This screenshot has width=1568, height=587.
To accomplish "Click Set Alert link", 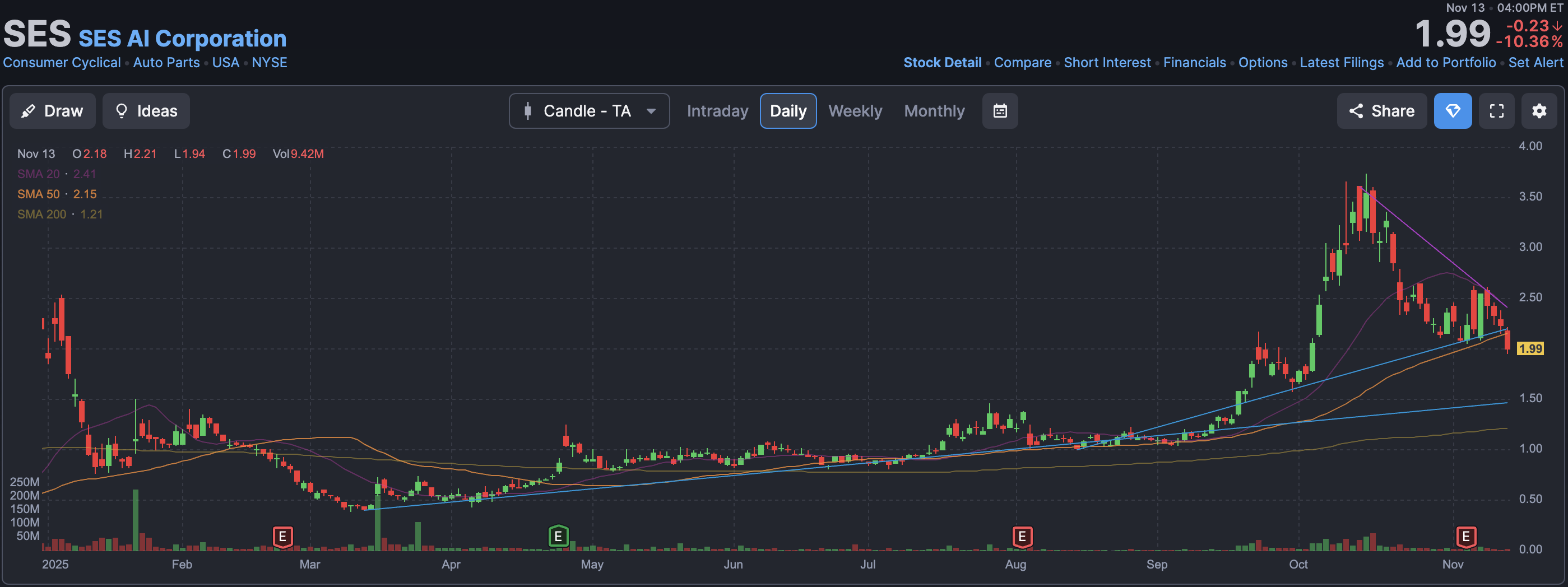I will 1535,63.
